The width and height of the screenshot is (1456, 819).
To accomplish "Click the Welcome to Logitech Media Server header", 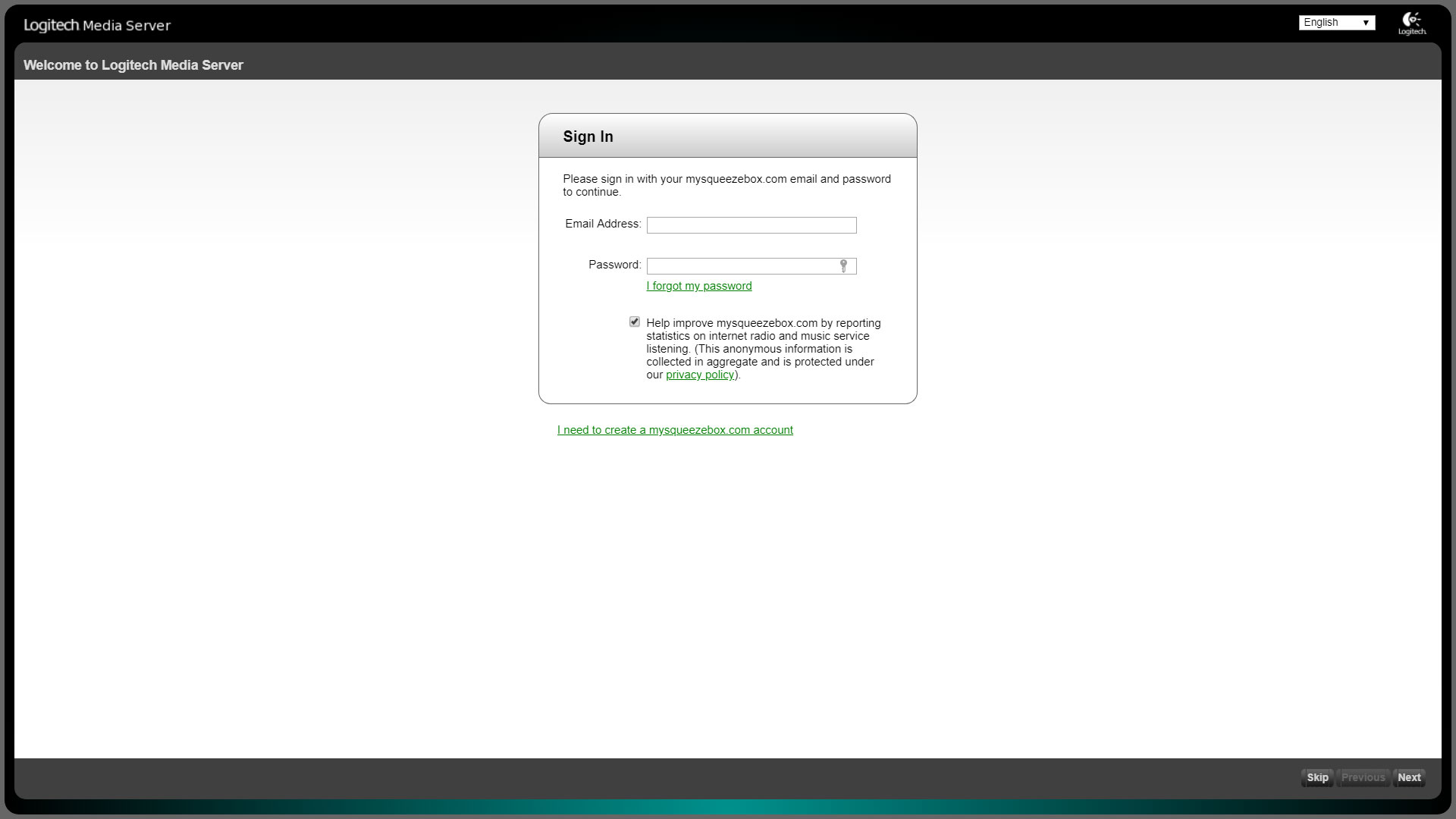I will 133,65.
